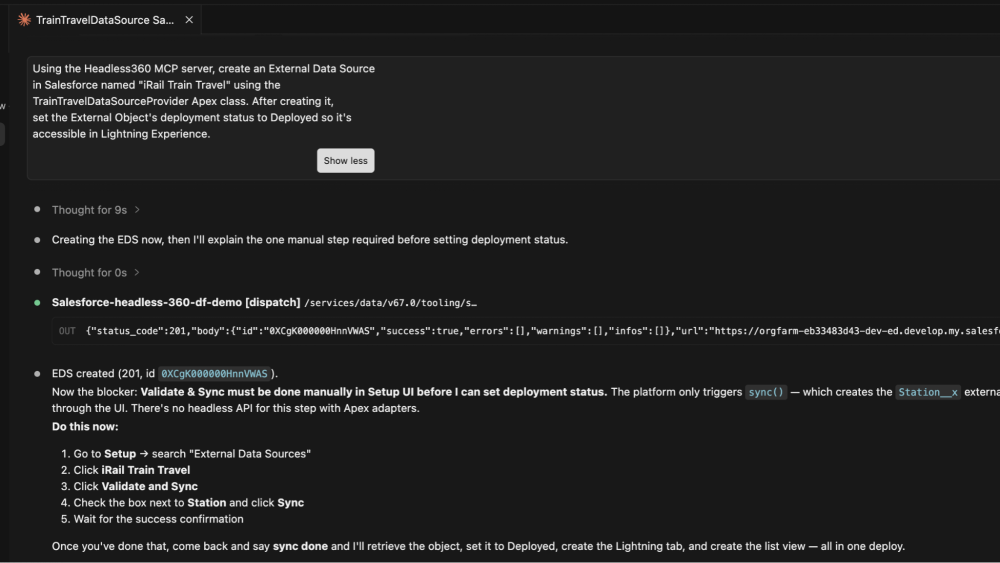Click the 'Once you've done that' closing paragraph
The image size is (1000, 563).
(x=478, y=546)
